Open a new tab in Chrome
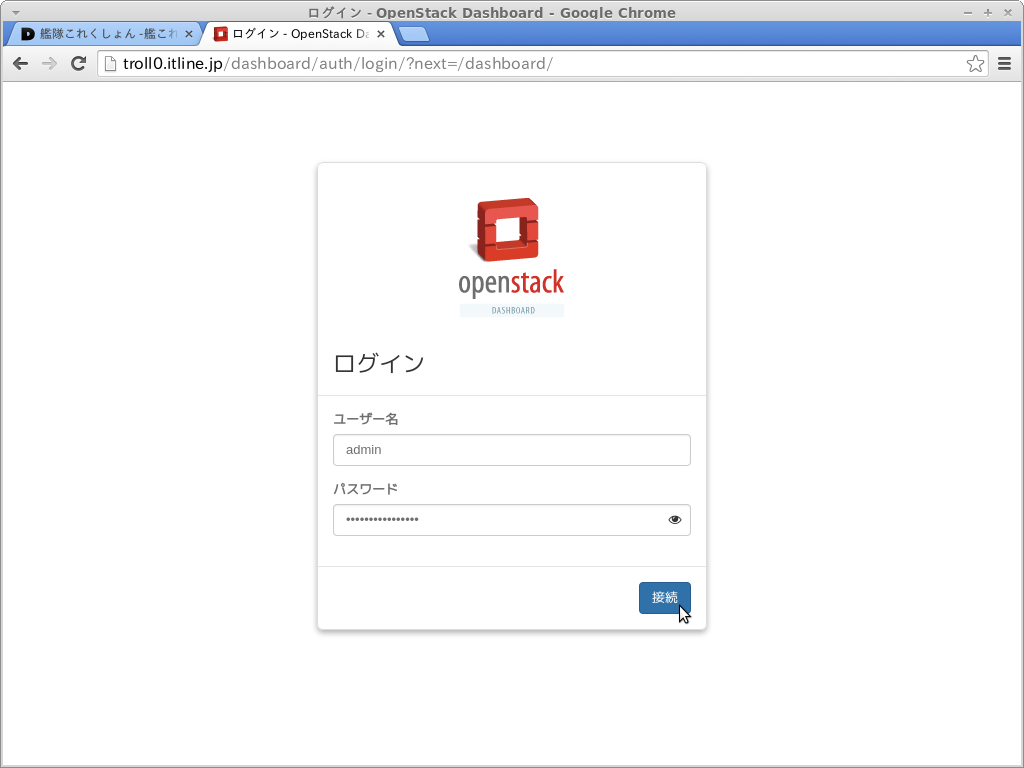The image size is (1024, 768). [414, 34]
